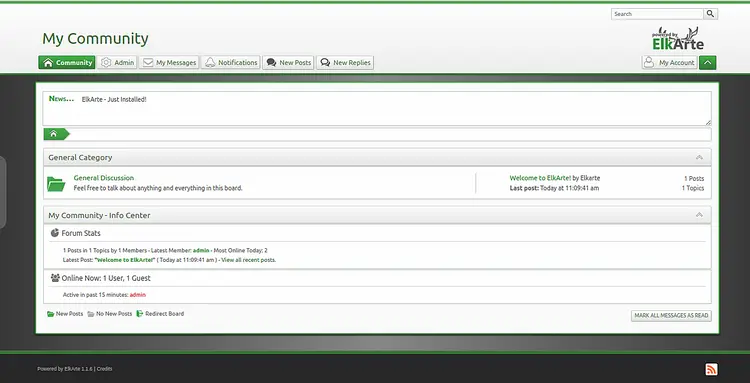Image resolution: width=750 pixels, height=383 pixels.
Task: Open the Admin menu
Action: (x=117, y=63)
